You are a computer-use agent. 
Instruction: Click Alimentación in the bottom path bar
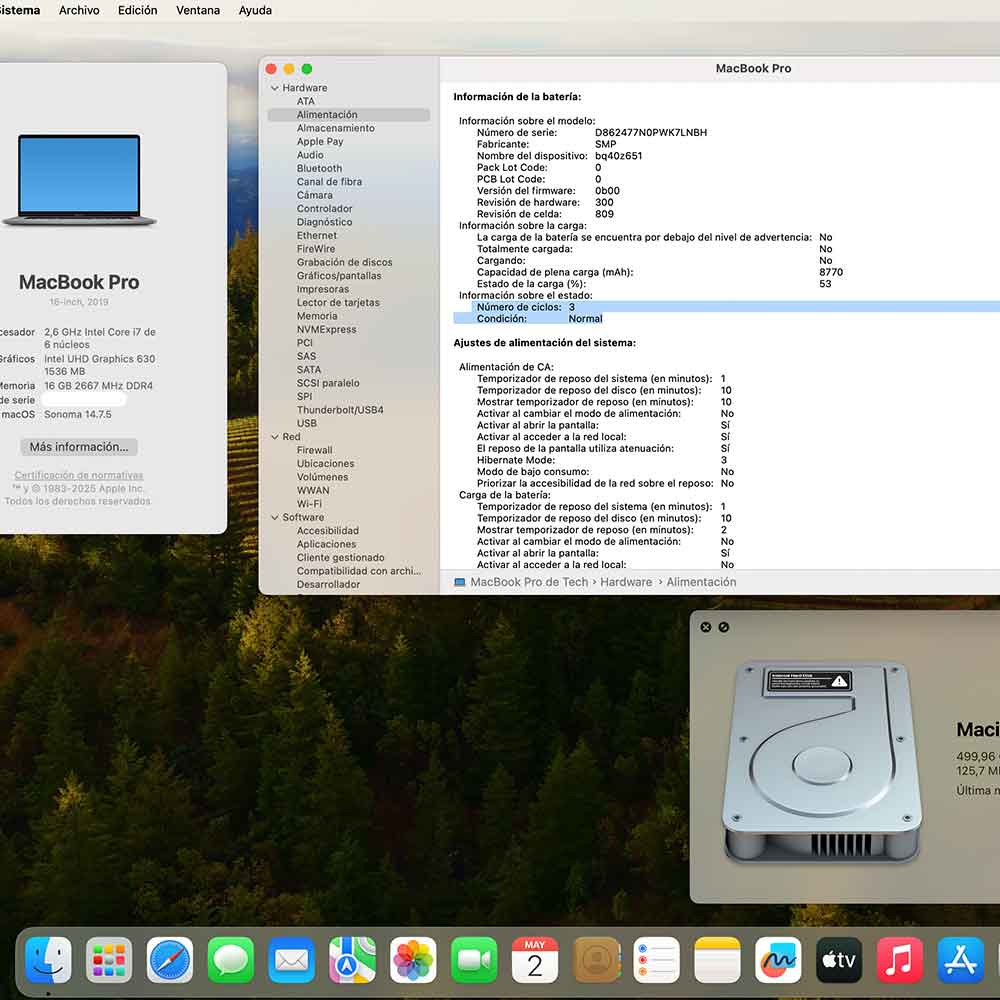[701, 582]
